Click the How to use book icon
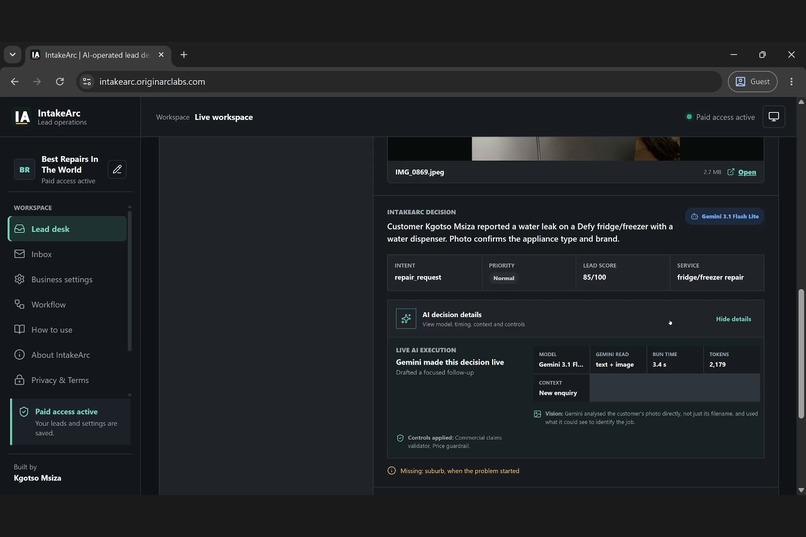806x537 pixels. pyautogui.click(x=20, y=329)
